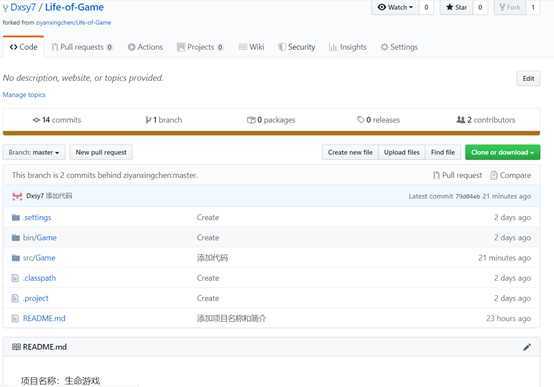Switch to the Insights tab
The width and height of the screenshot is (554, 387).
348,47
